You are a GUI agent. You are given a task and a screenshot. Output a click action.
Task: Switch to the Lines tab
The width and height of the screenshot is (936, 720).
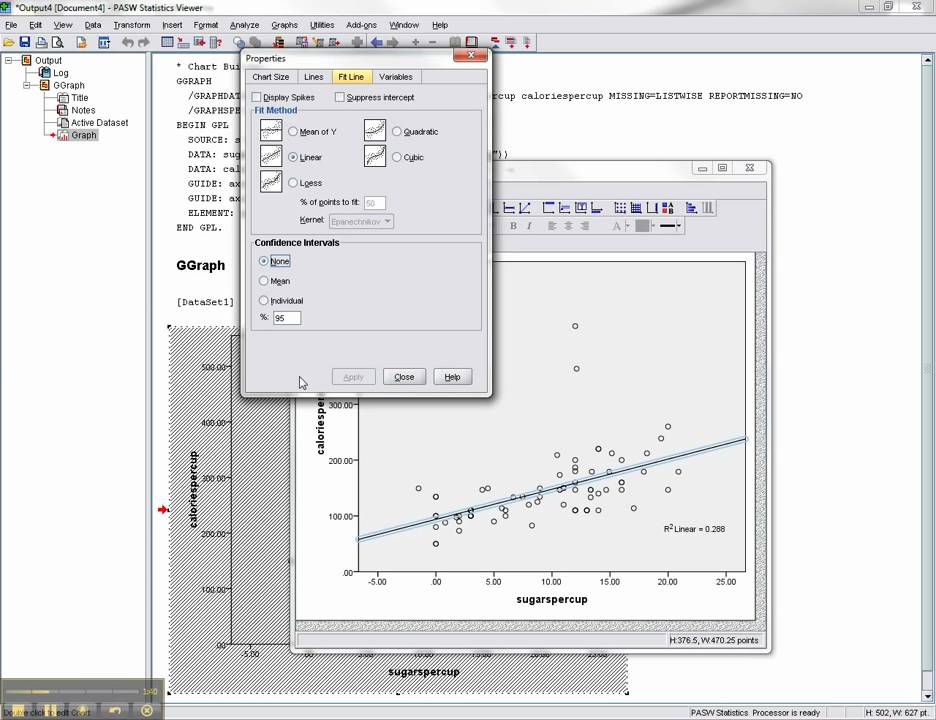[x=313, y=77]
